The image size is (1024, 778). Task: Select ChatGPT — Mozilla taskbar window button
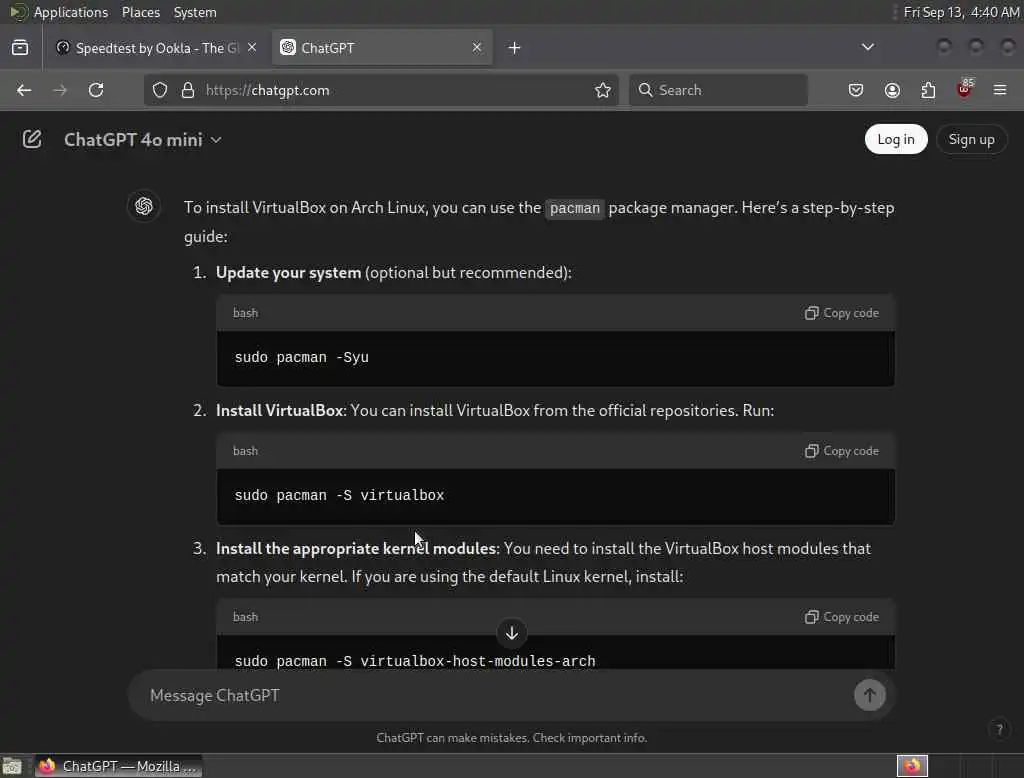coord(118,766)
